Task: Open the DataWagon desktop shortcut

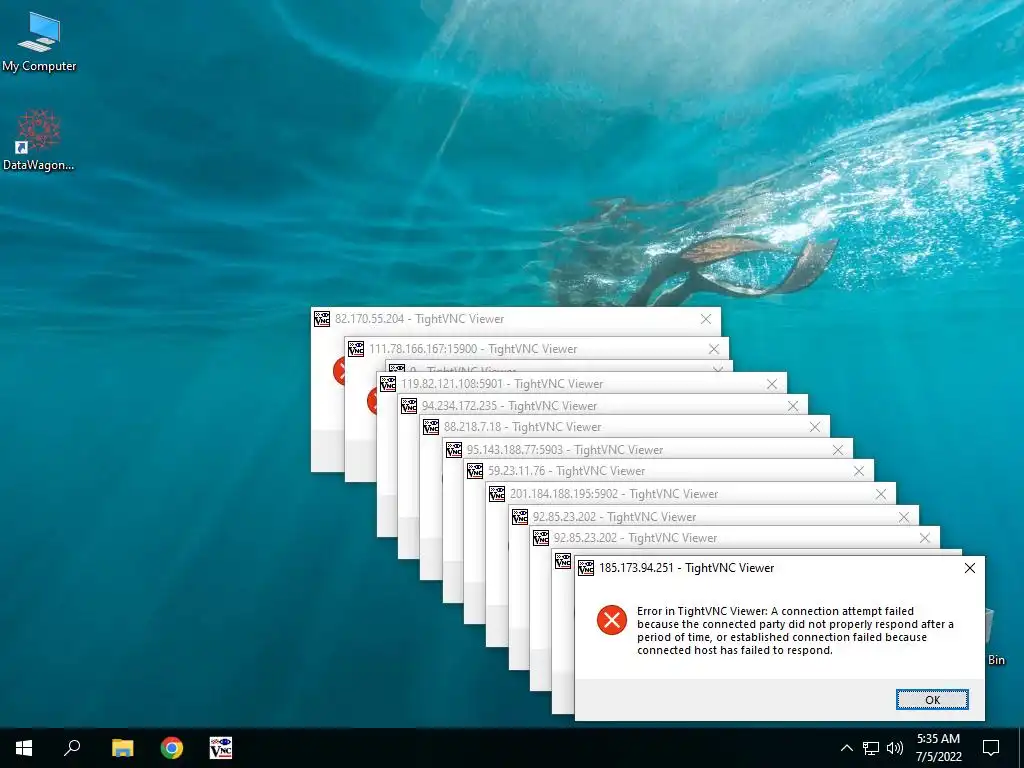Action: (x=39, y=140)
